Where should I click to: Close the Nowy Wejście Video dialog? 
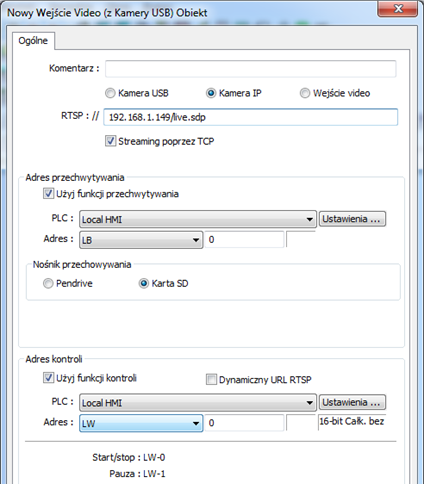(x=398, y=8)
